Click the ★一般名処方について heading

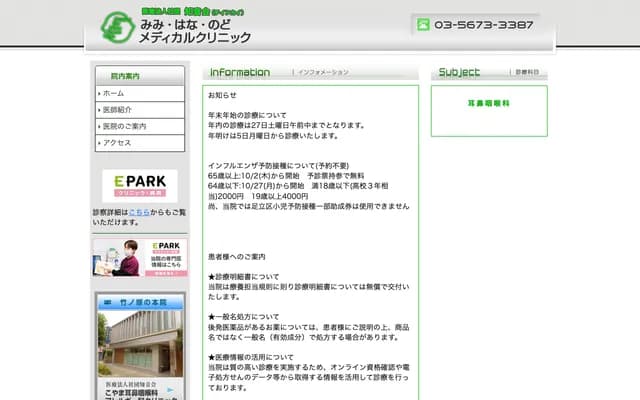pos(244,317)
